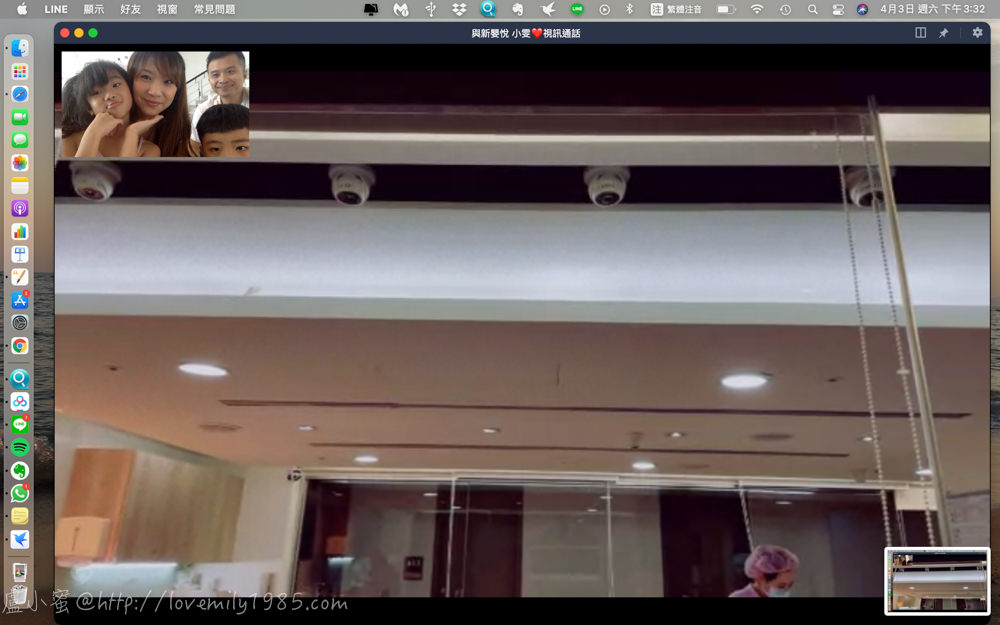Viewport: 1000px width, 625px height.
Task: Open the Evernote elephant menu bar icon
Action: [x=517, y=9]
